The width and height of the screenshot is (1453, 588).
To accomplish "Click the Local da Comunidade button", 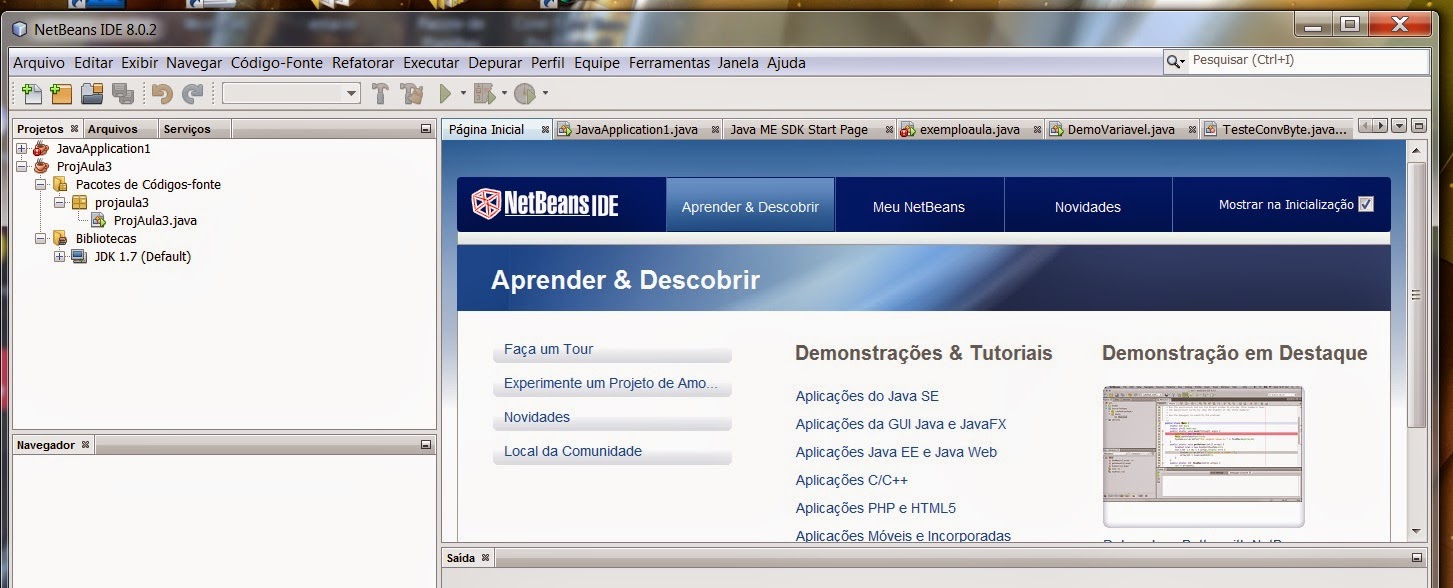I will [612, 452].
